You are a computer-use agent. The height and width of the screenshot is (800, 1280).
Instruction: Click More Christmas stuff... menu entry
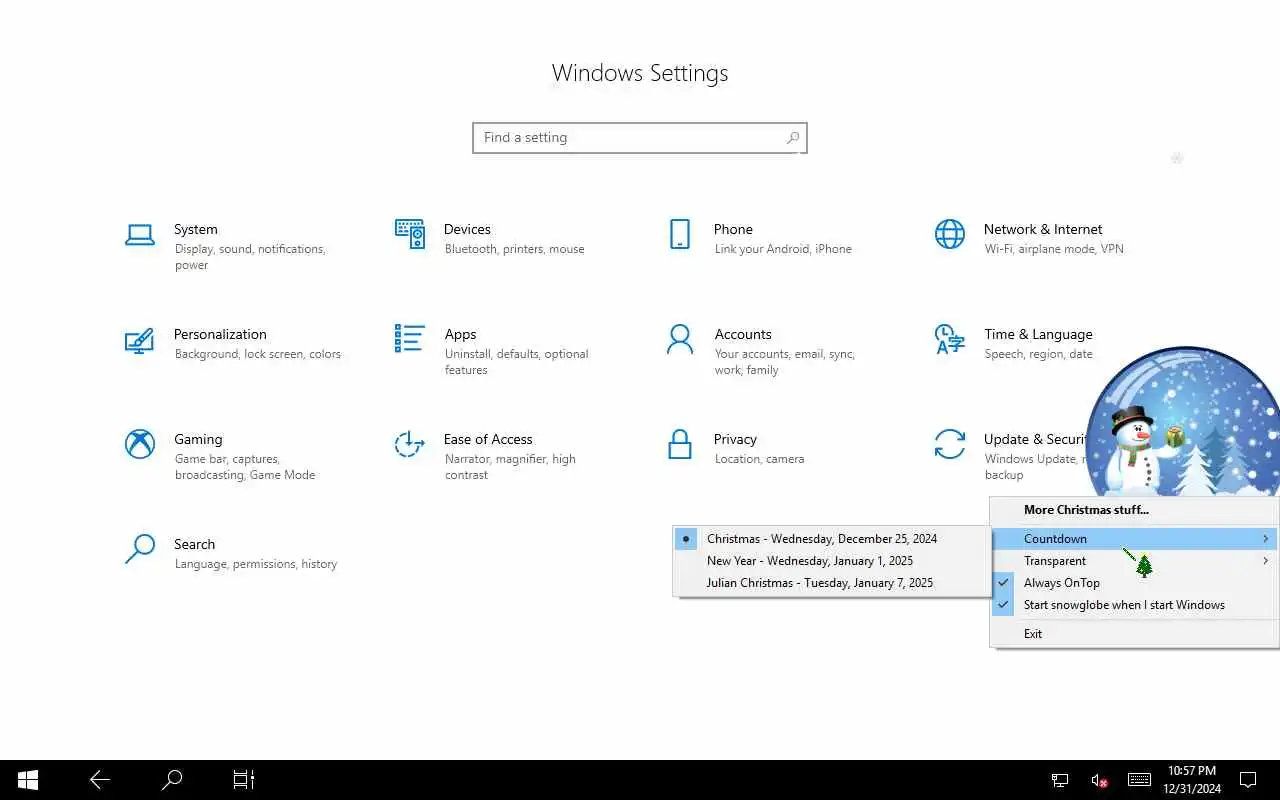(x=1134, y=510)
